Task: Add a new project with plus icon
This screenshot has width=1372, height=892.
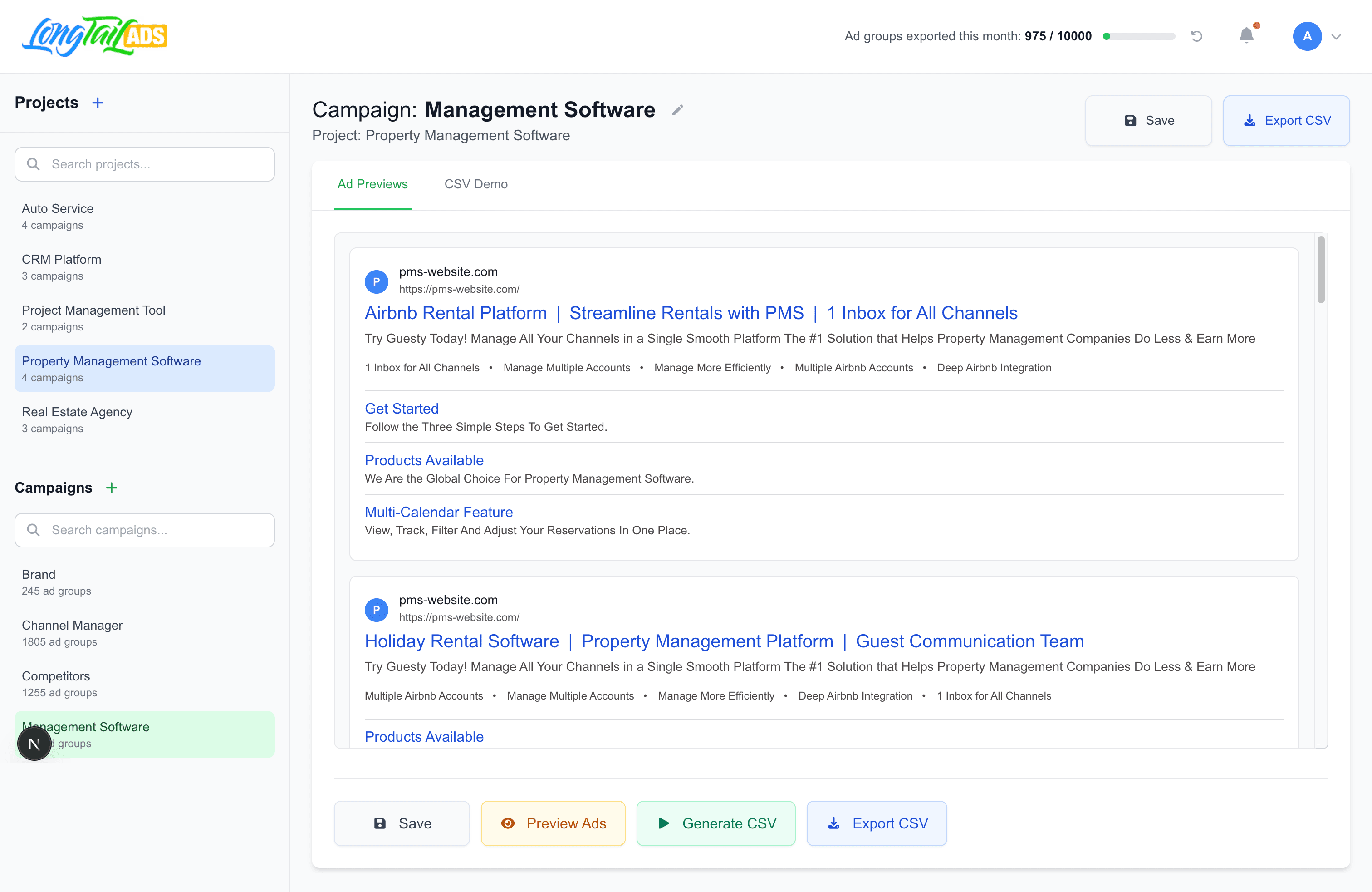Action: click(x=98, y=103)
